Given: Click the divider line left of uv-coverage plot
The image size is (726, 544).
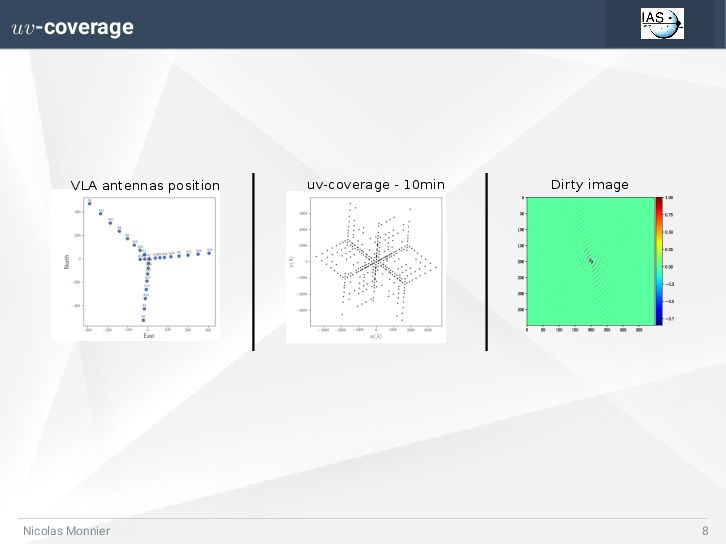Looking at the screenshot, I should (x=253, y=262).
